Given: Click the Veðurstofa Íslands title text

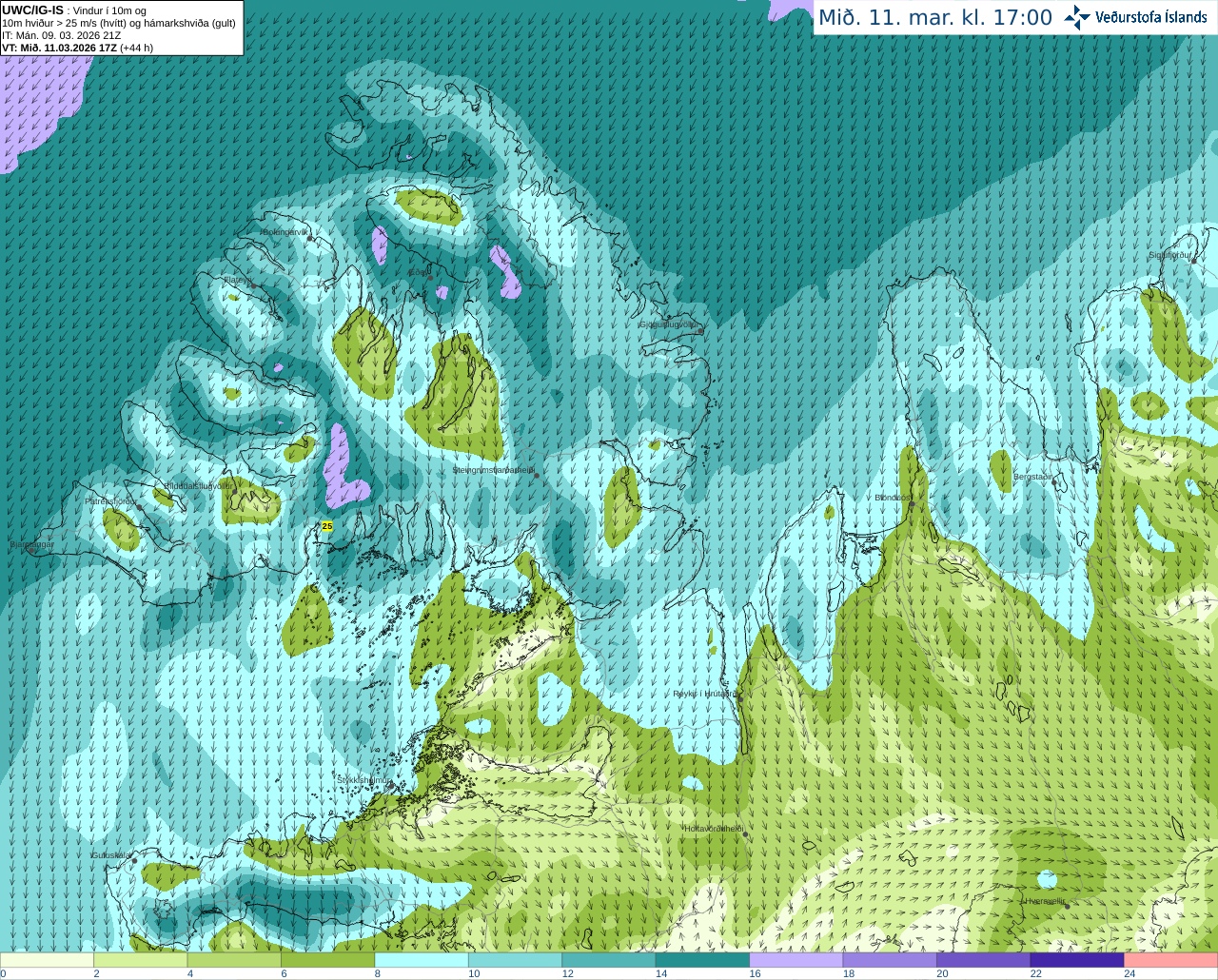Looking at the screenshot, I should 1151,17.
